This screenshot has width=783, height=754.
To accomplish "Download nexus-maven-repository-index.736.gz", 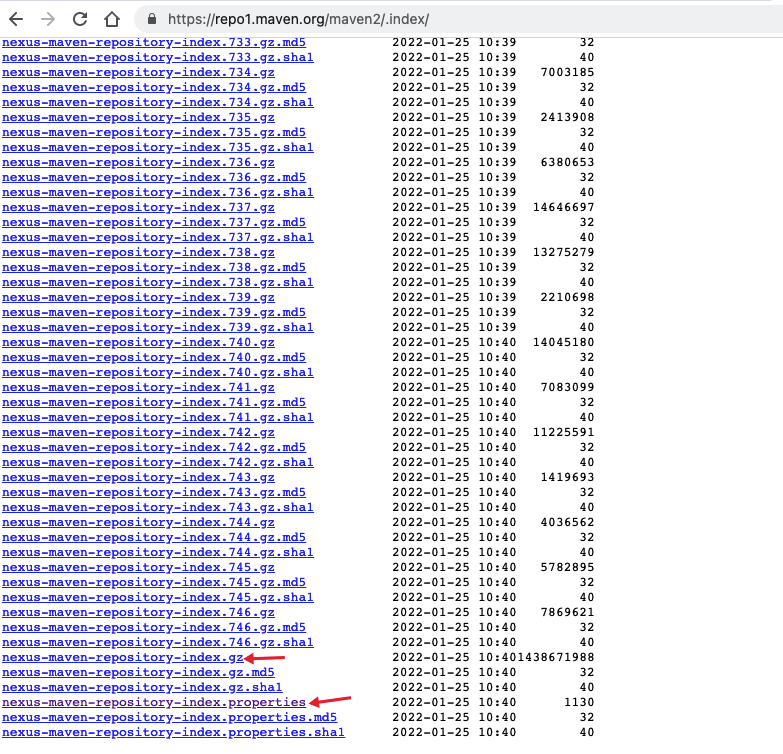I will coord(138,162).
